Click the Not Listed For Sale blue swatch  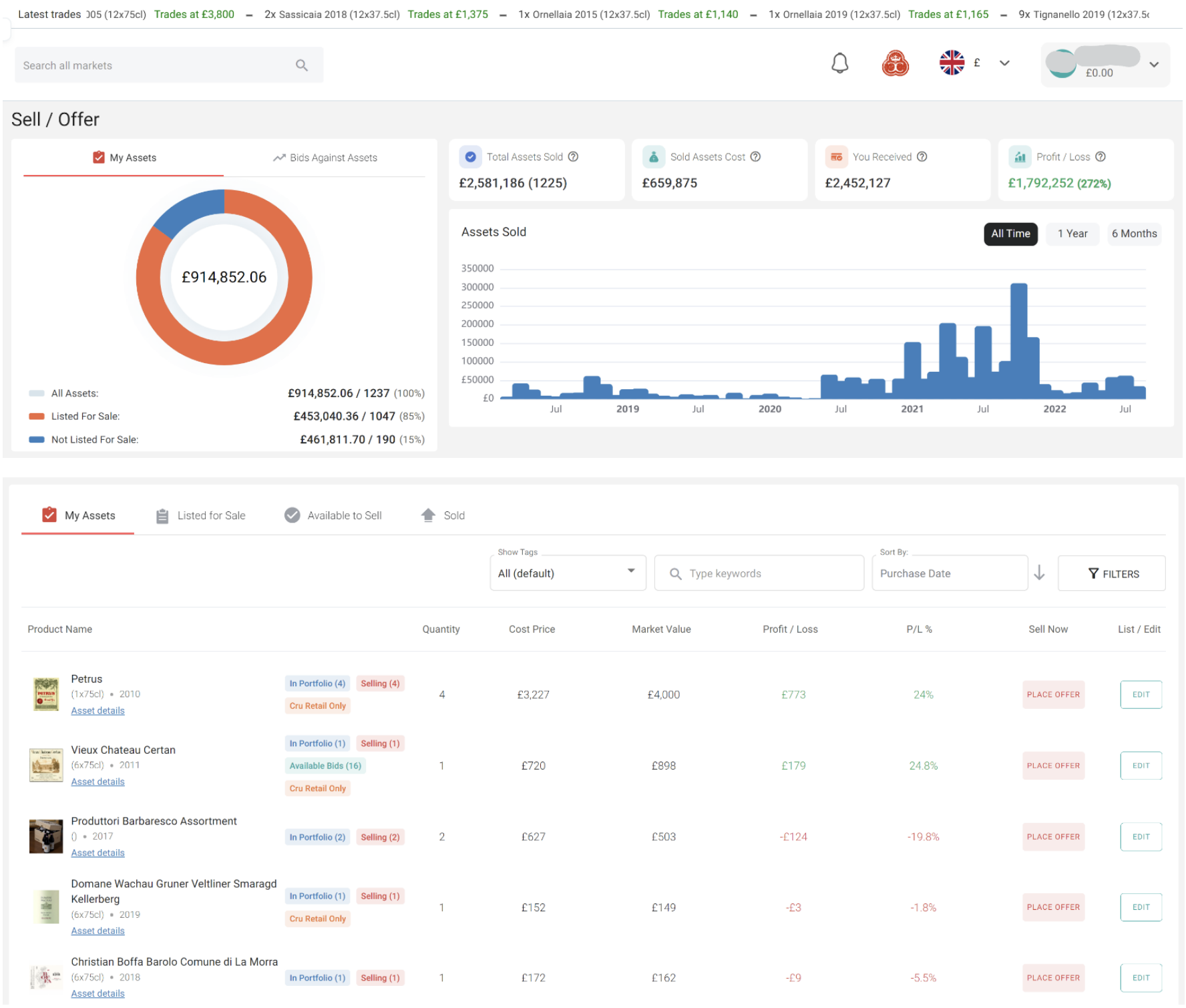coord(37,440)
